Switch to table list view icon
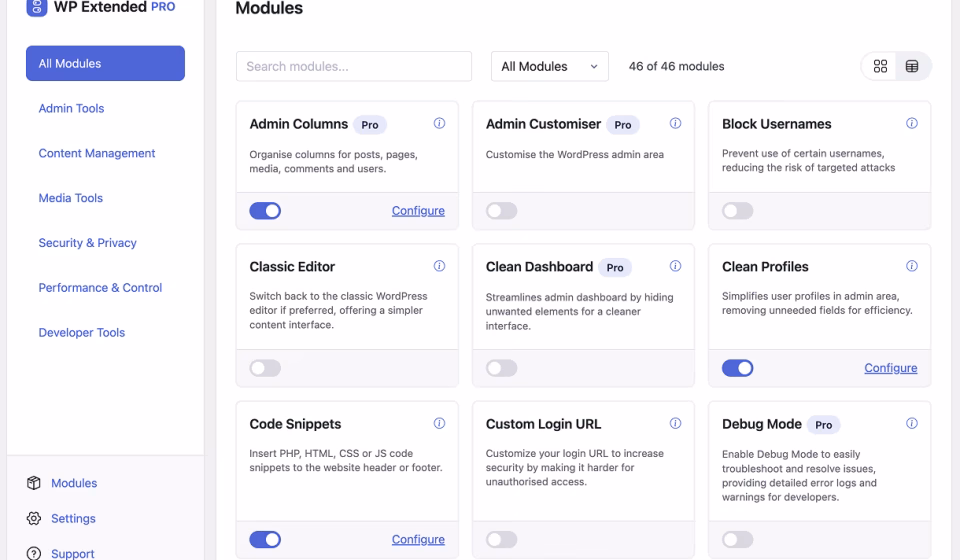960x560 pixels. point(912,66)
